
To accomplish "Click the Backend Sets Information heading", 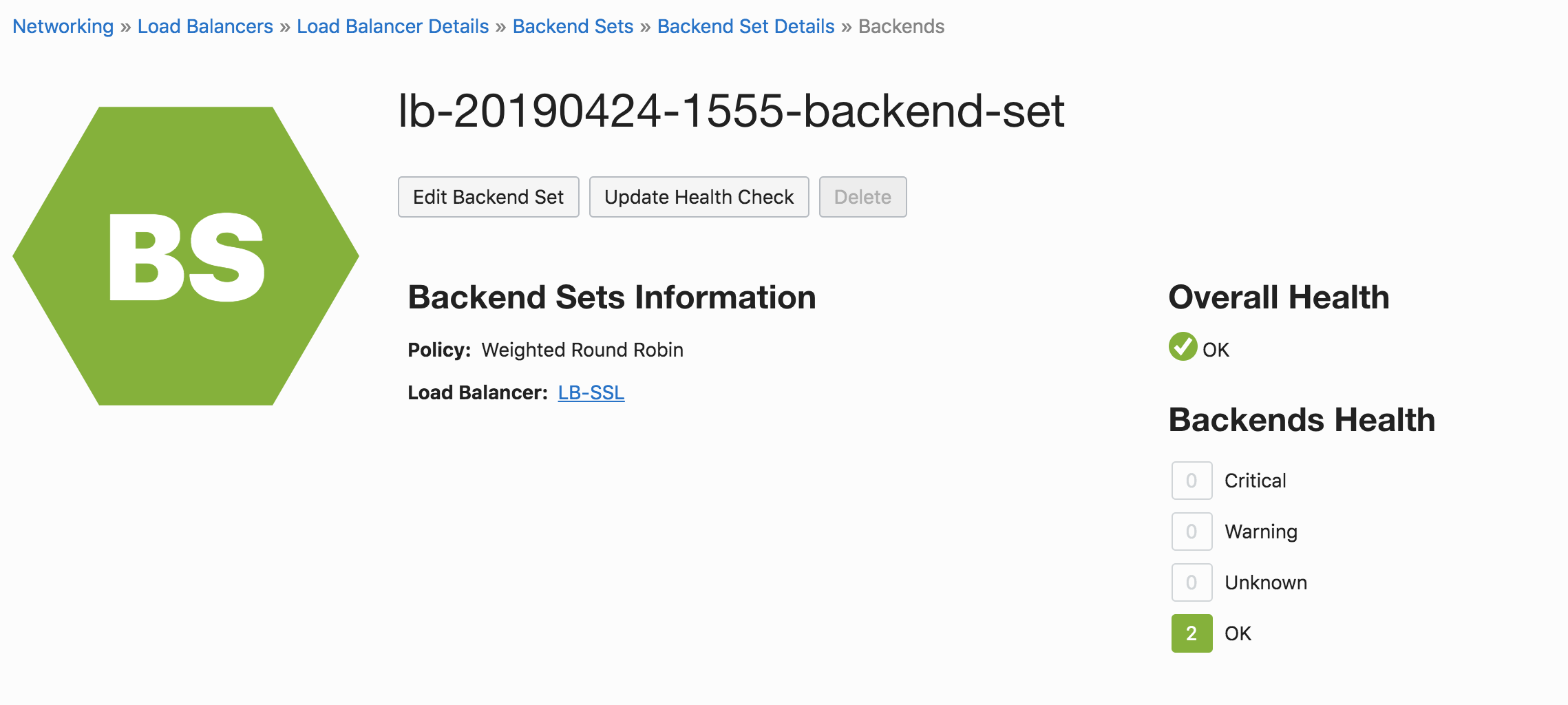I will (611, 297).
